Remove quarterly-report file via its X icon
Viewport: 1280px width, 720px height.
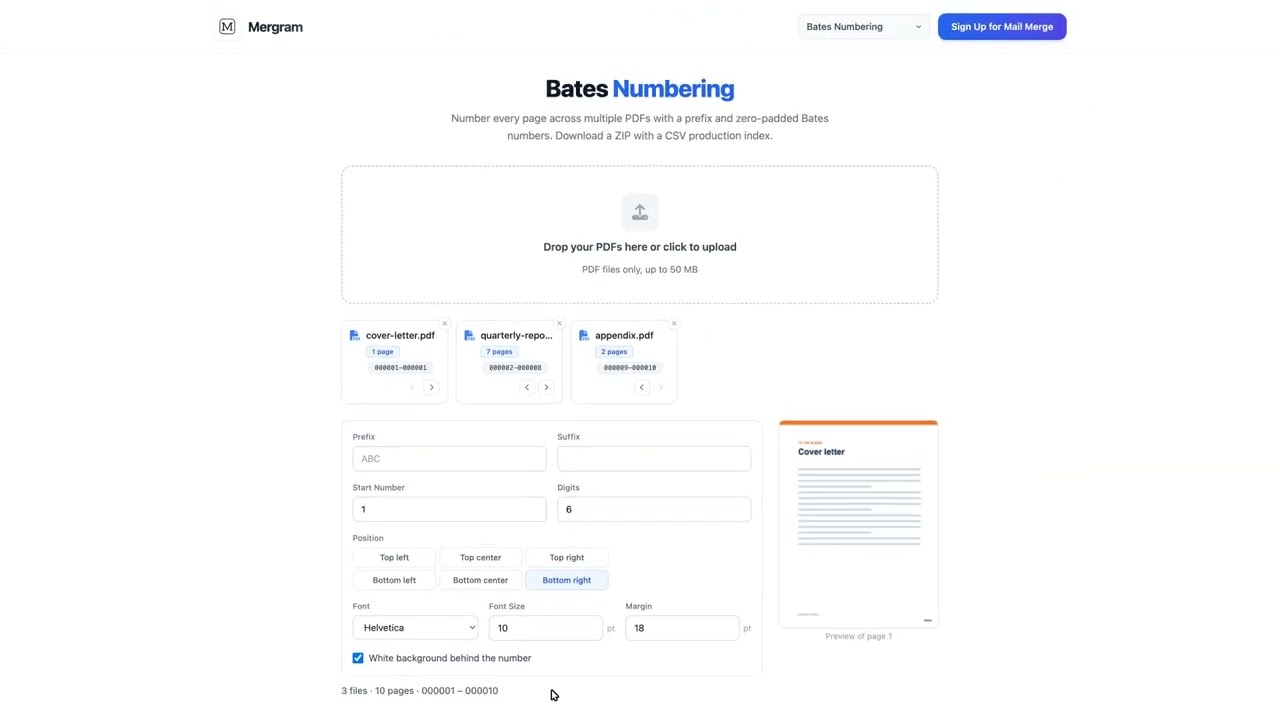tap(559, 324)
